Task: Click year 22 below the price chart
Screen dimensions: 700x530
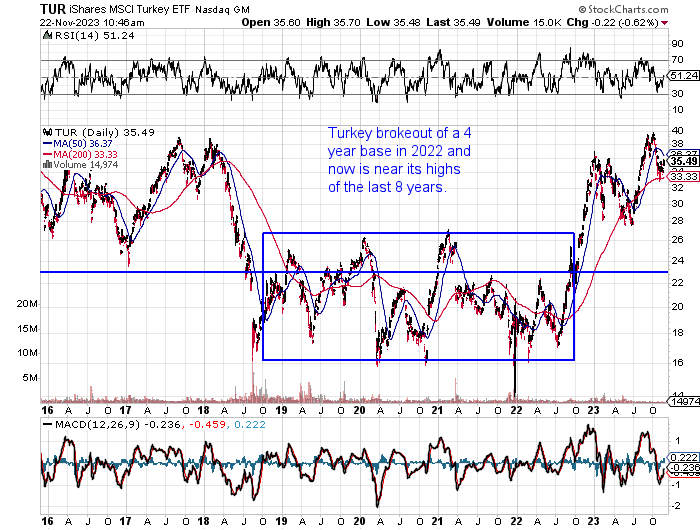Action: pos(516,410)
